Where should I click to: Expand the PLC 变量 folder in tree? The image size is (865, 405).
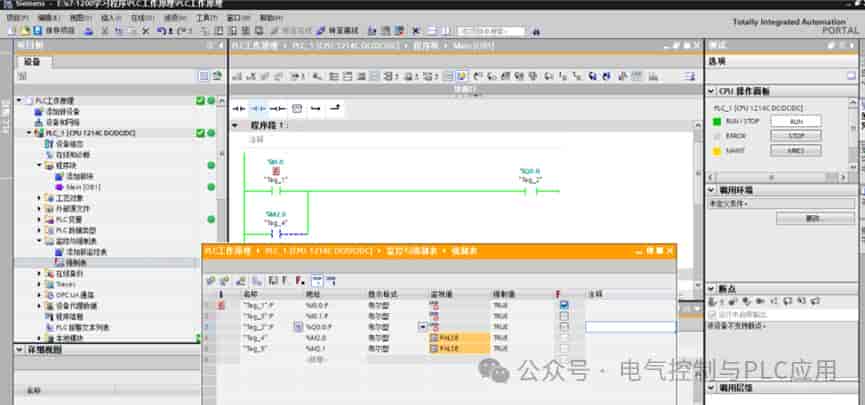[x=39, y=220]
